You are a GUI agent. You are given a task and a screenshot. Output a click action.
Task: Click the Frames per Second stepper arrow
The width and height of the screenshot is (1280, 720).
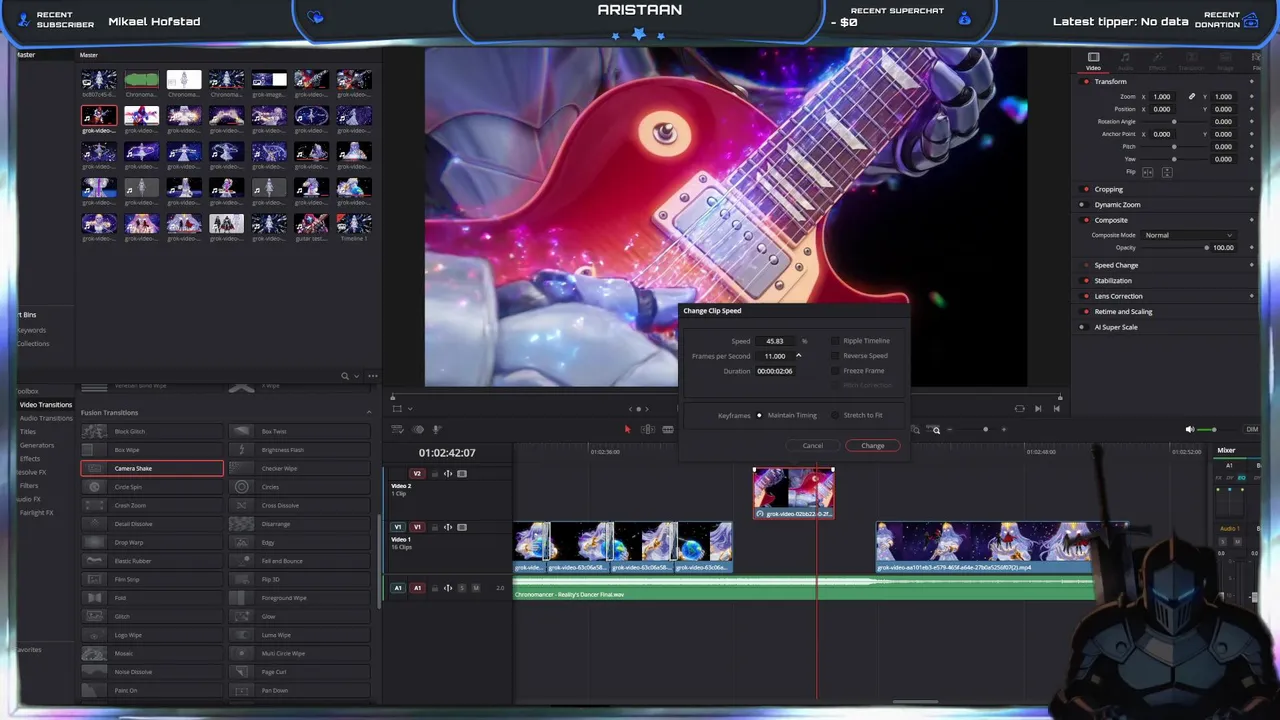(798, 356)
